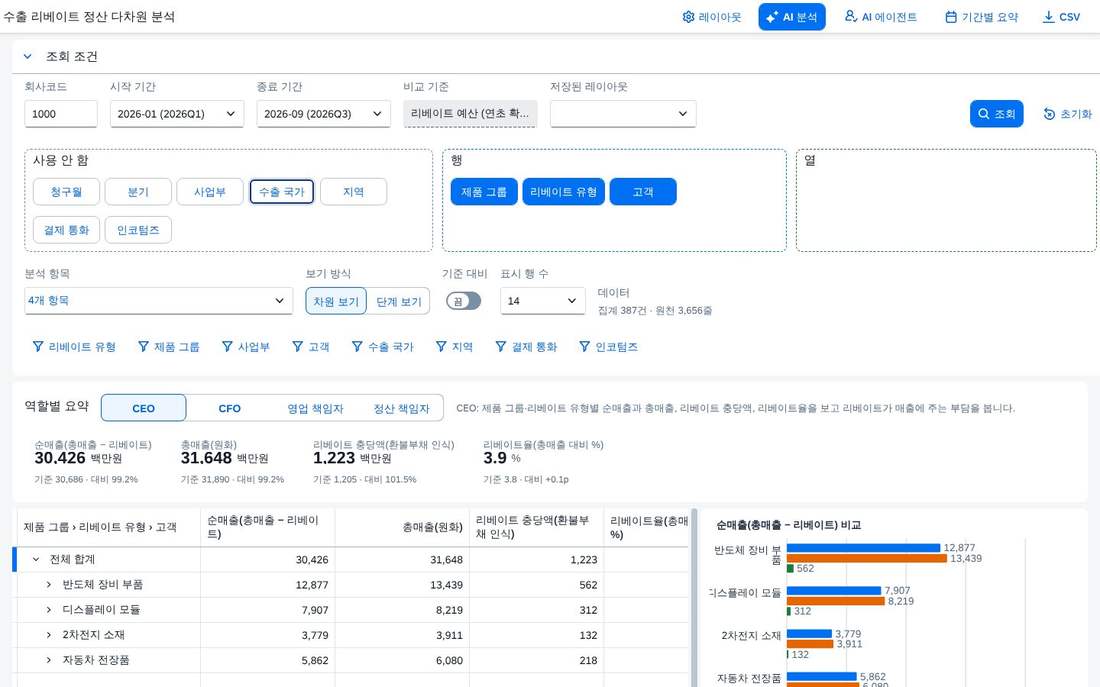Click the 고객 row chip

click(643, 192)
